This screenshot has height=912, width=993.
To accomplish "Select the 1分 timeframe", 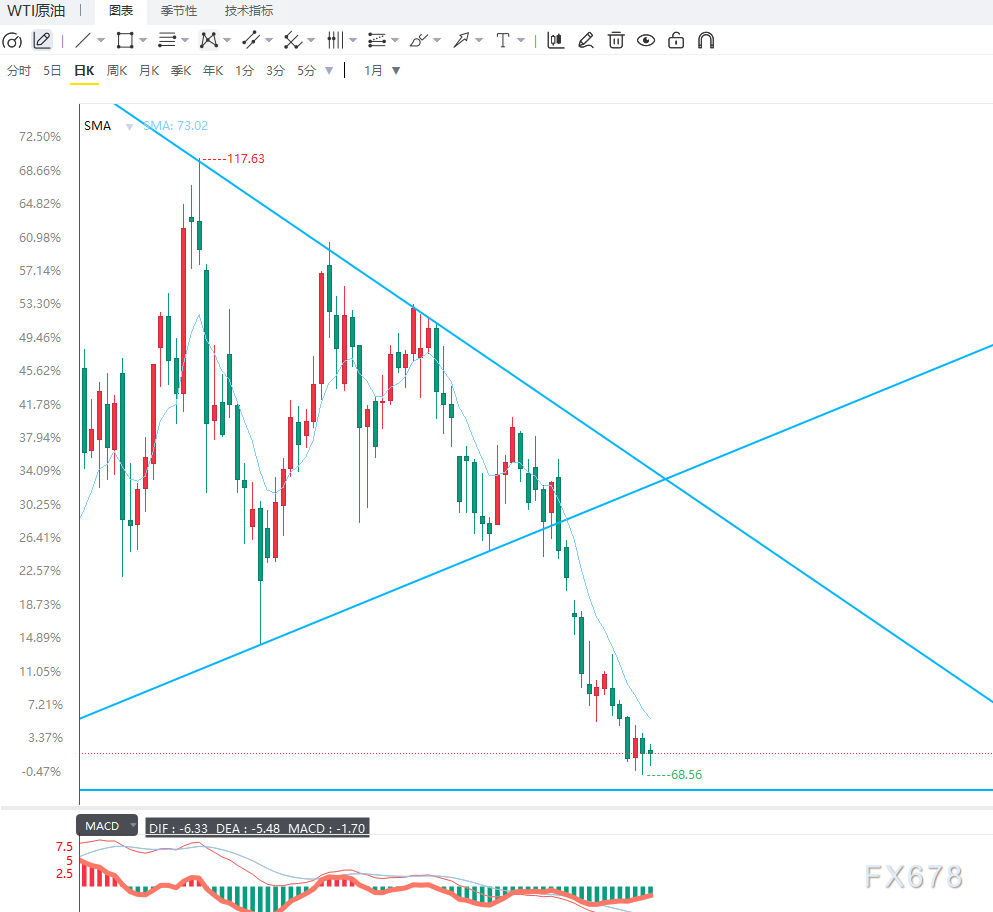I will (x=244, y=70).
